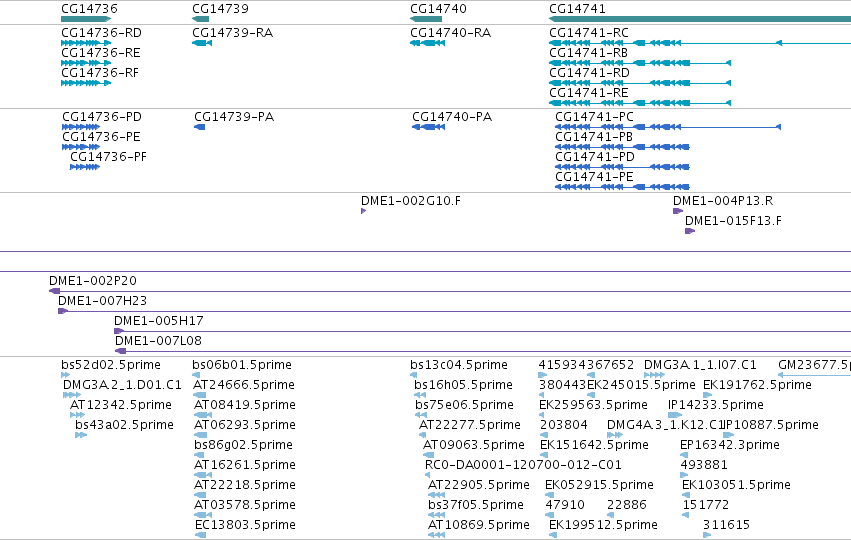851x540 pixels.
Task: Open transcript CG14736-RD
Action: tap(101, 33)
